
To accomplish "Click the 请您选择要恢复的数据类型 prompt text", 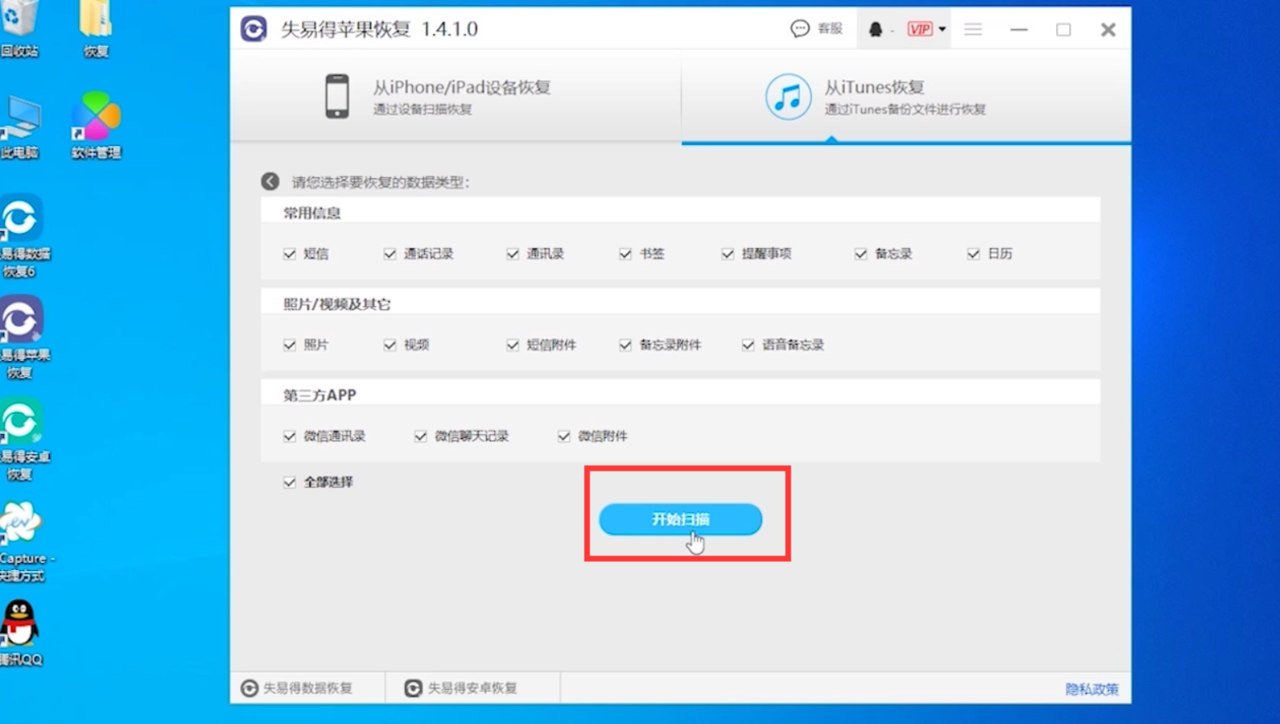I will (380, 182).
